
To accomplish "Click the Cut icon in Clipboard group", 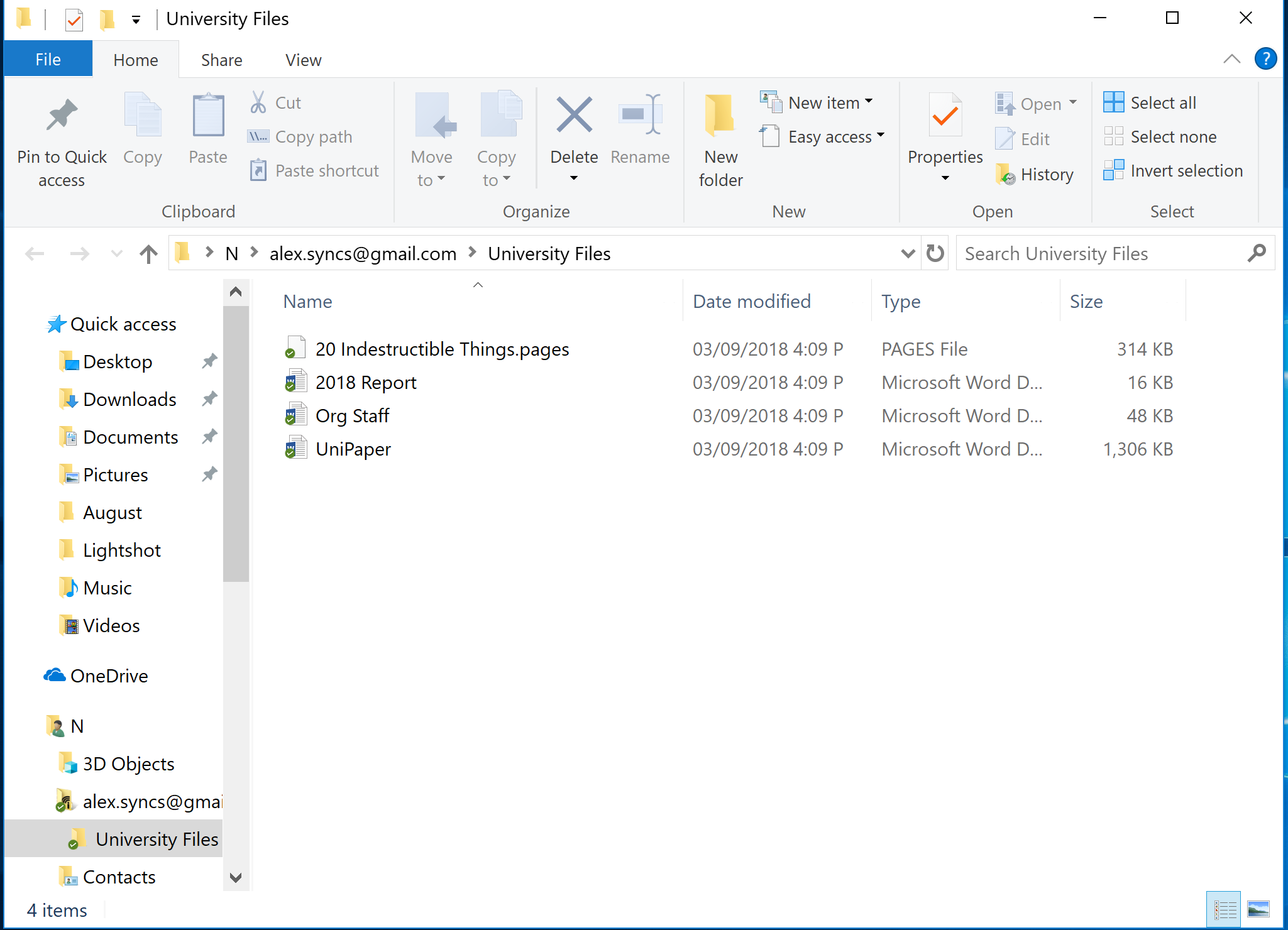I will [258, 102].
